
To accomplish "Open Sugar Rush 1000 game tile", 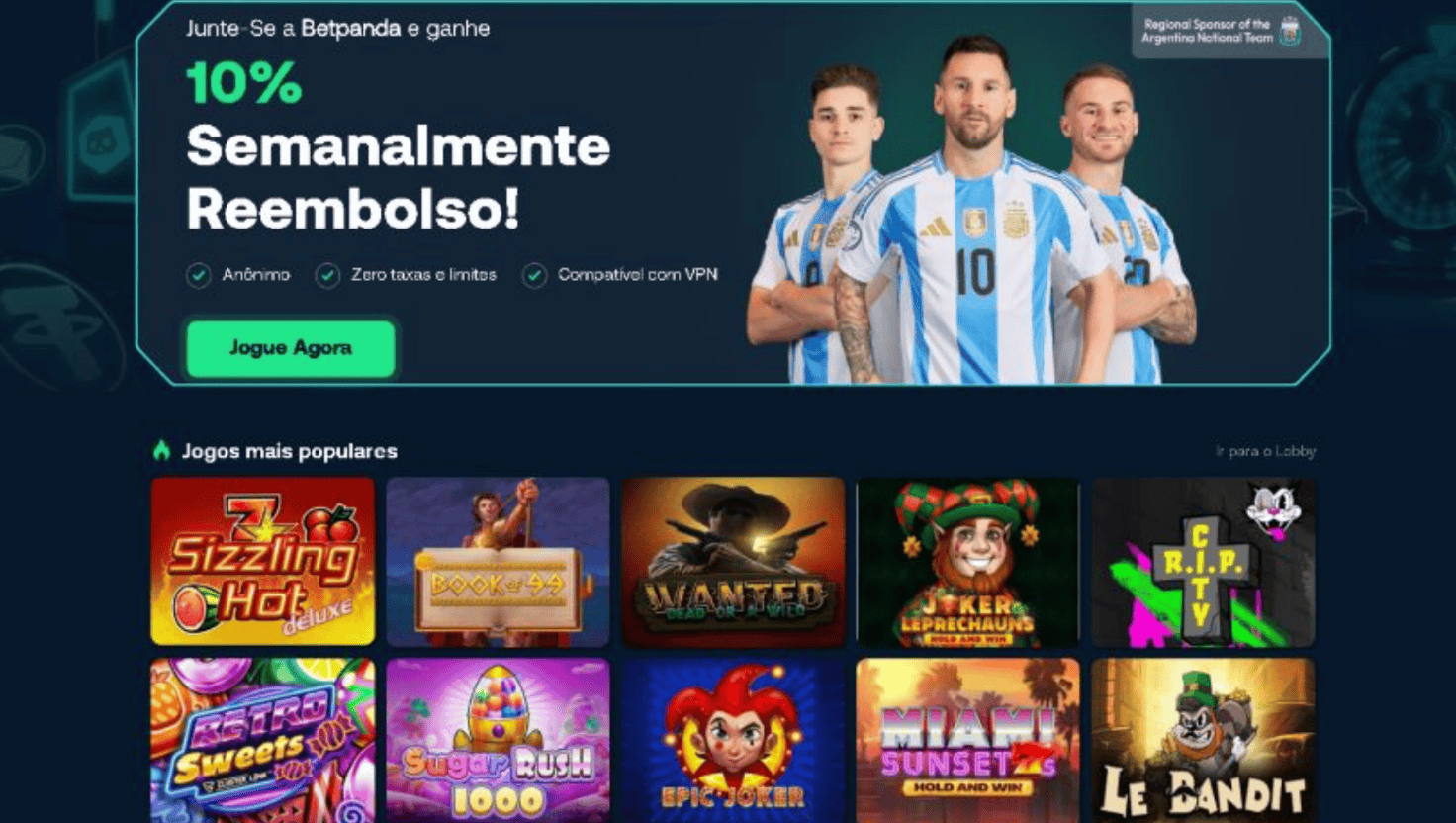I will coord(498,741).
